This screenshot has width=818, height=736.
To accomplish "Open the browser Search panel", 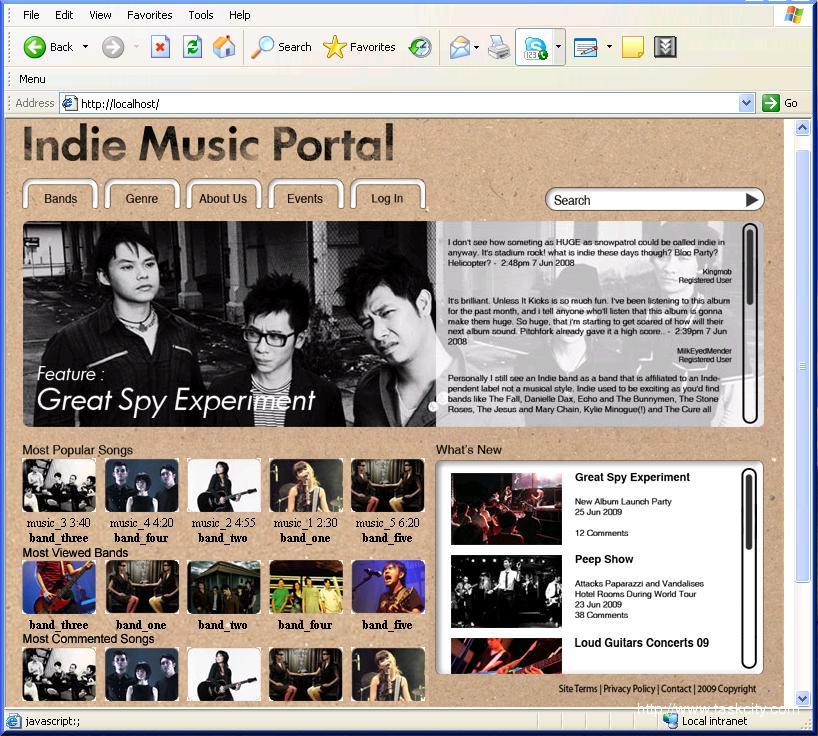I will 282,47.
